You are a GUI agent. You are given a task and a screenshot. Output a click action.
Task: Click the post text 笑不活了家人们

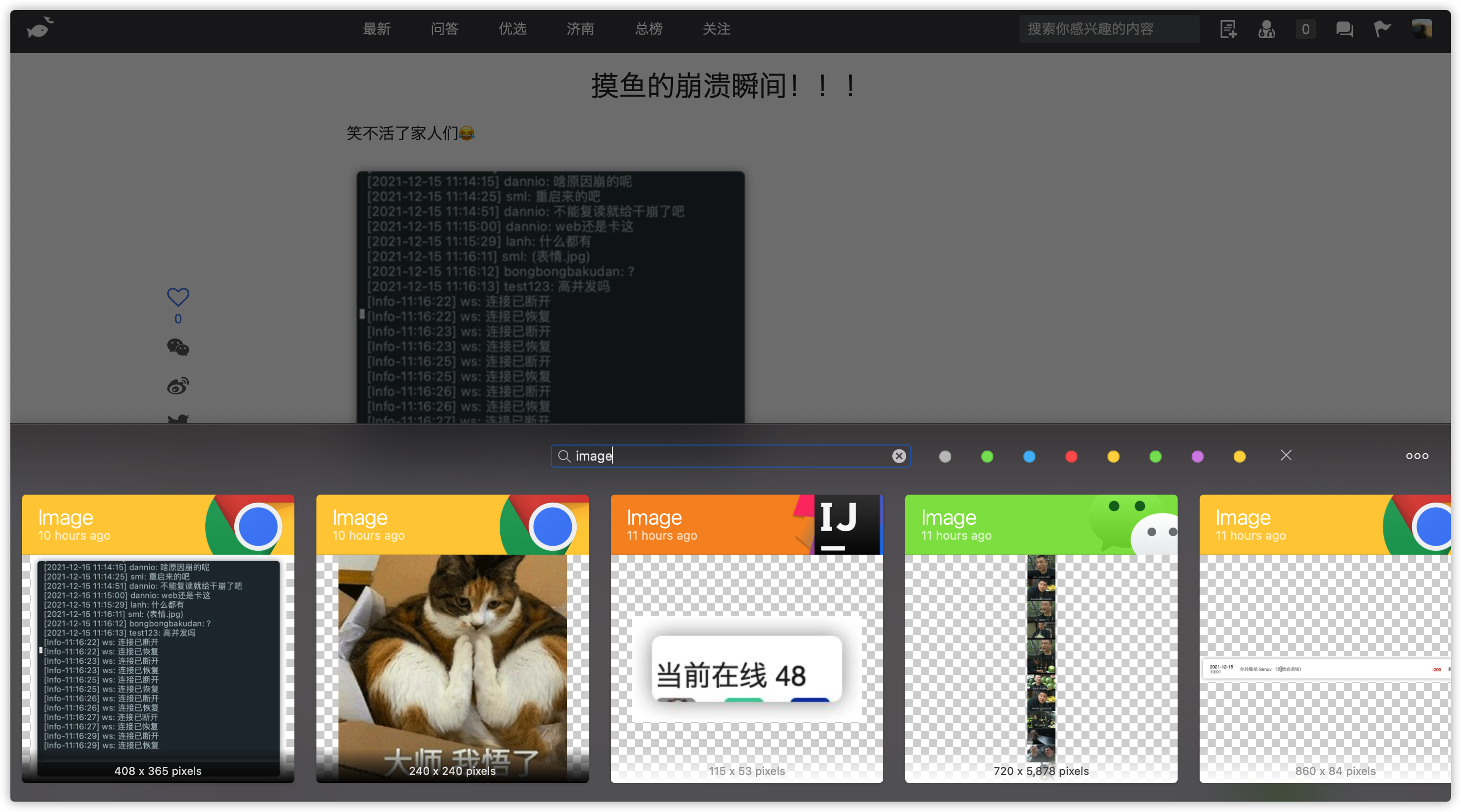tap(410, 133)
